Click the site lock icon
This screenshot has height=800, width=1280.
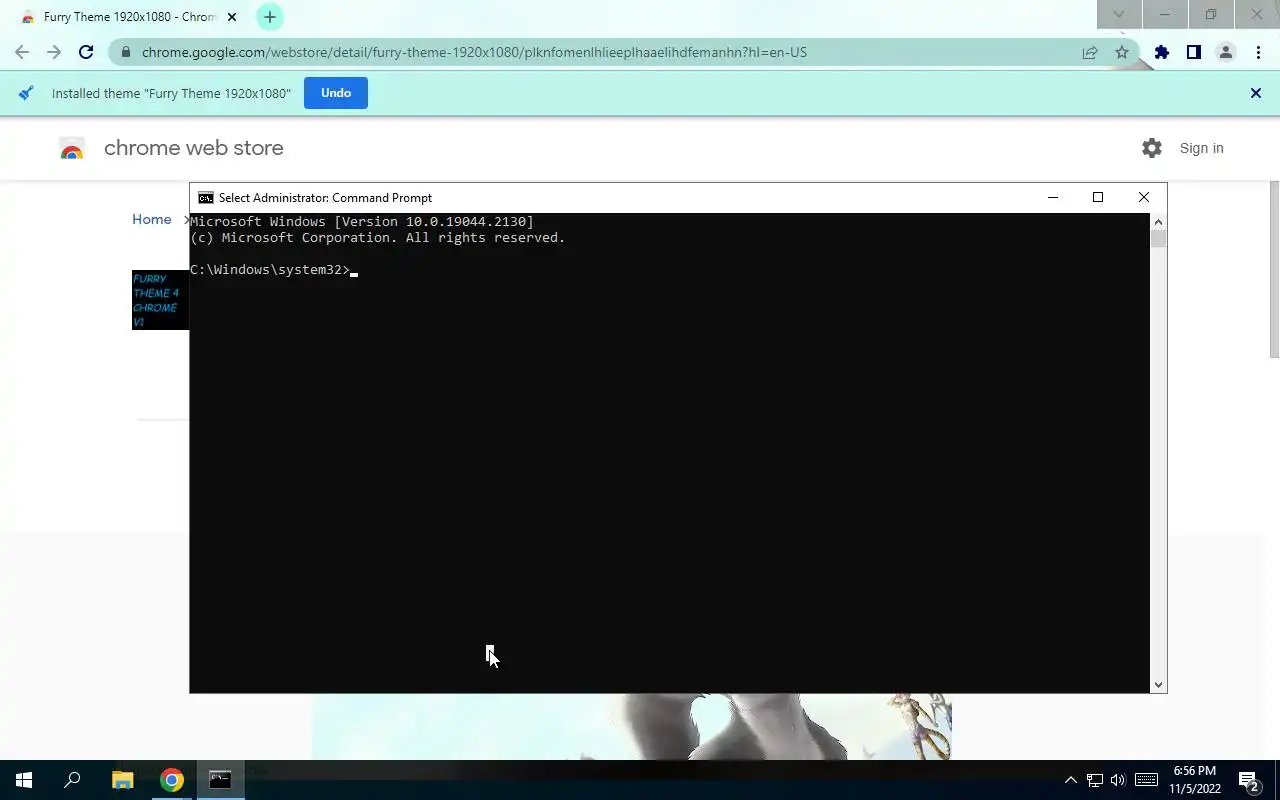coord(125,52)
